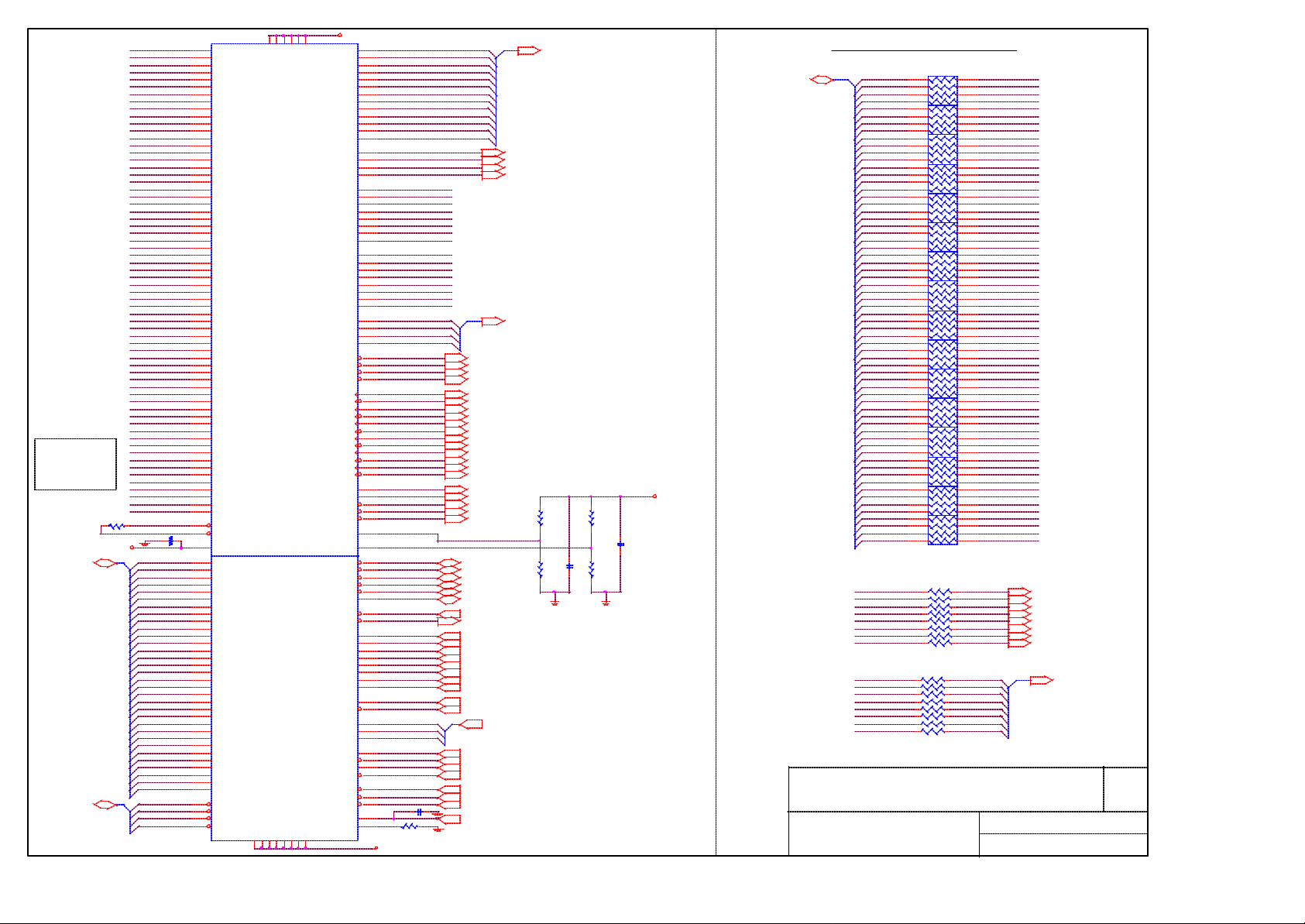Select the upper section of the large IC symbol

pos(284,299)
